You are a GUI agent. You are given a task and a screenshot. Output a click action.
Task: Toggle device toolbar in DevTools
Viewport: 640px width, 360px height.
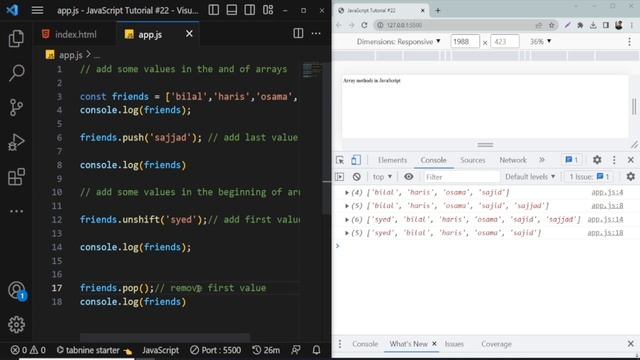[356, 160]
